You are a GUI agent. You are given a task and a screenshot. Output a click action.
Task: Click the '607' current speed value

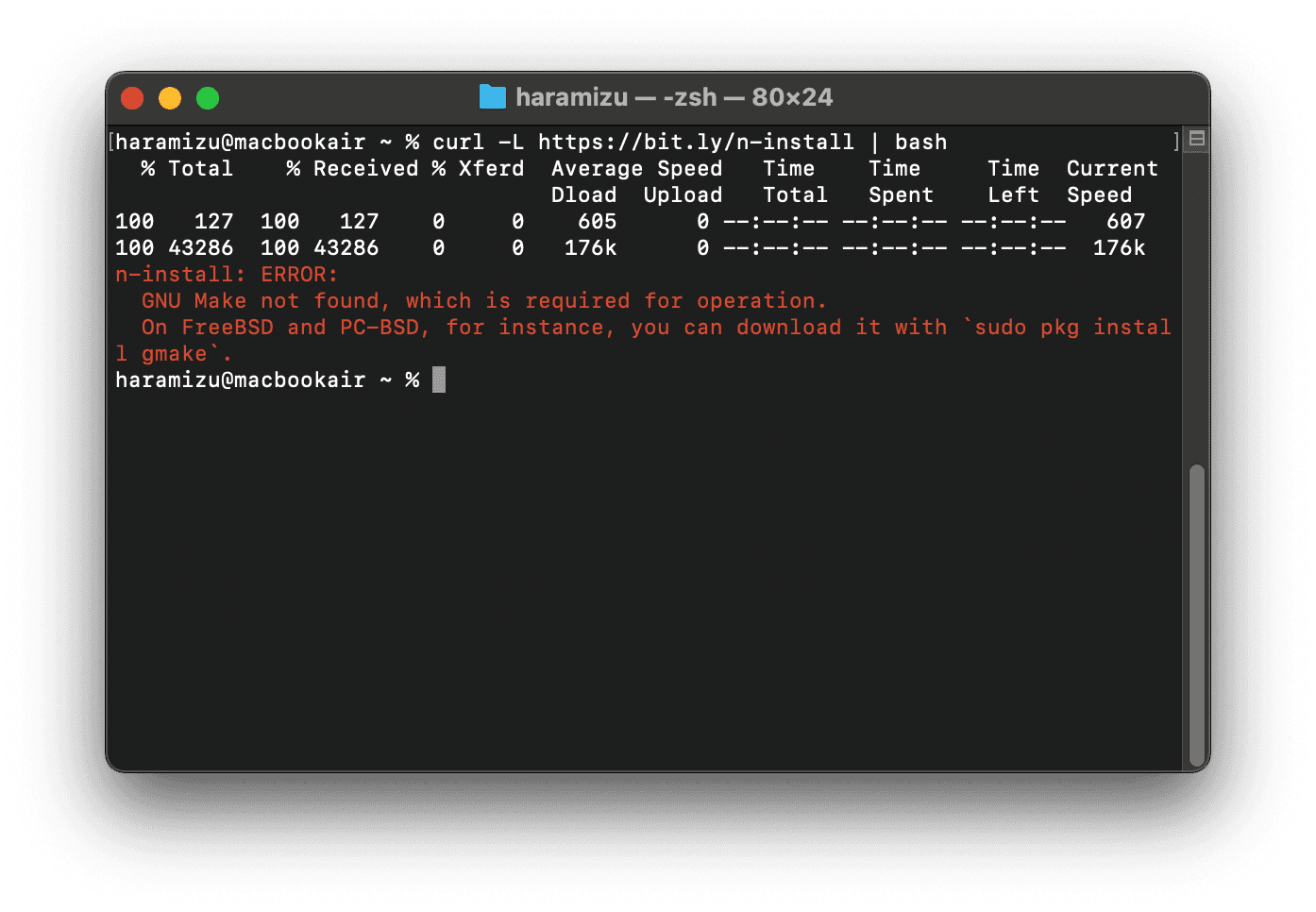coord(1125,222)
